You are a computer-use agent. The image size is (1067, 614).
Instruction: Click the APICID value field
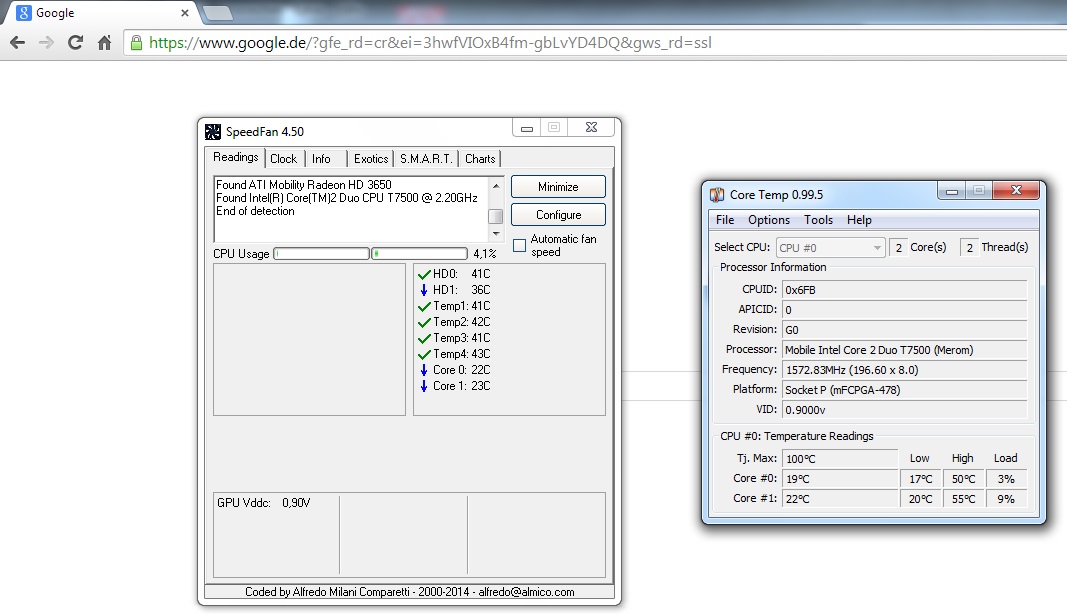click(x=904, y=310)
